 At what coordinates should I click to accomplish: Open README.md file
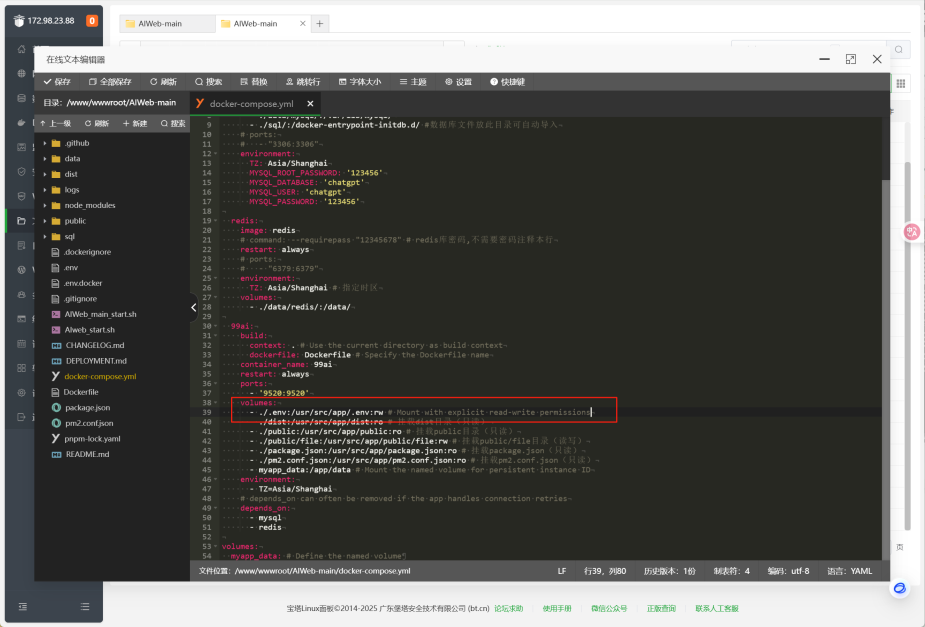(87, 454)
